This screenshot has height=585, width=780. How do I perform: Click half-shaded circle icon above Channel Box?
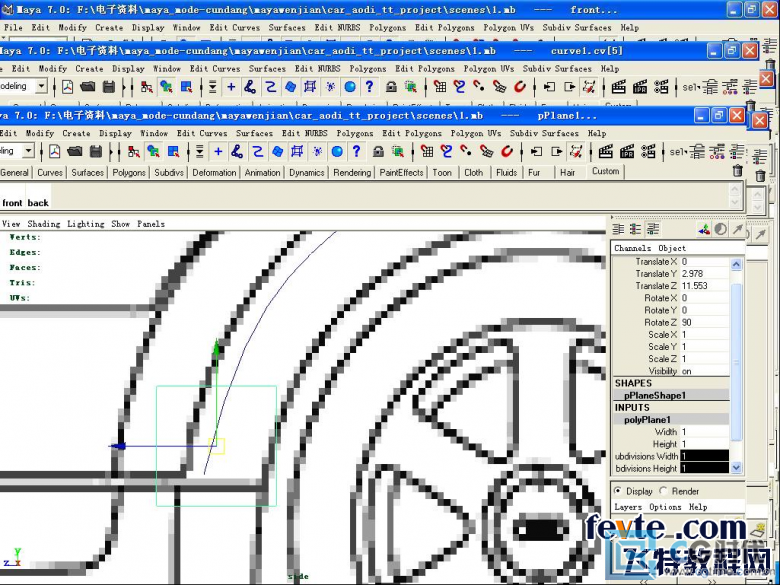[x=720, y=229]
